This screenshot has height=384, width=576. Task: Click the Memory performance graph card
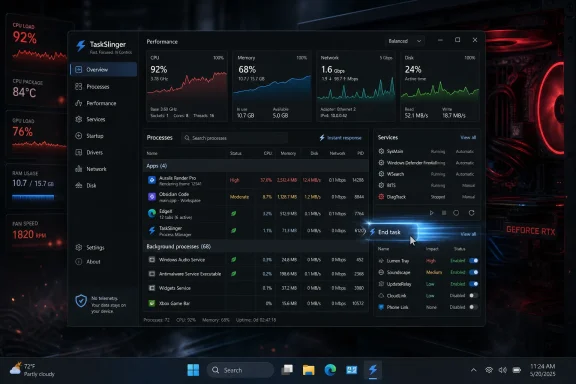pos(272,86)
